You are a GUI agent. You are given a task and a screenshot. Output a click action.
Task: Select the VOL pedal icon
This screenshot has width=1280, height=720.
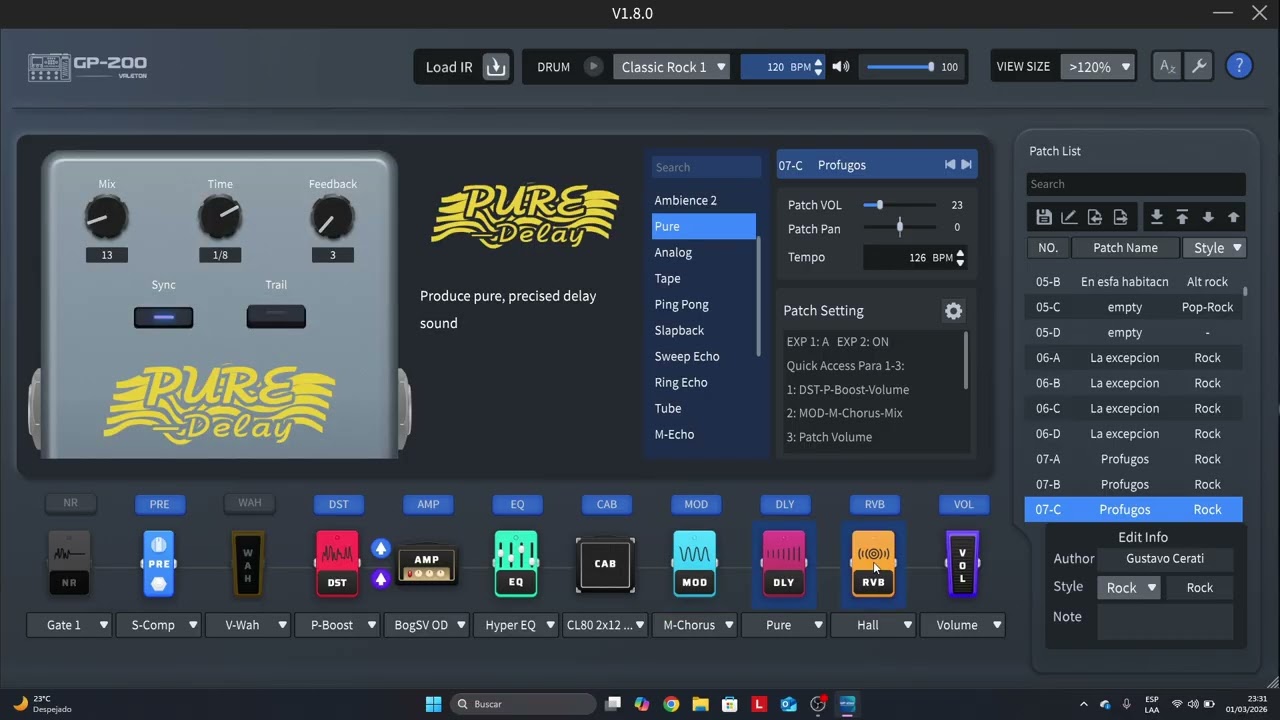tap(963, 564)
